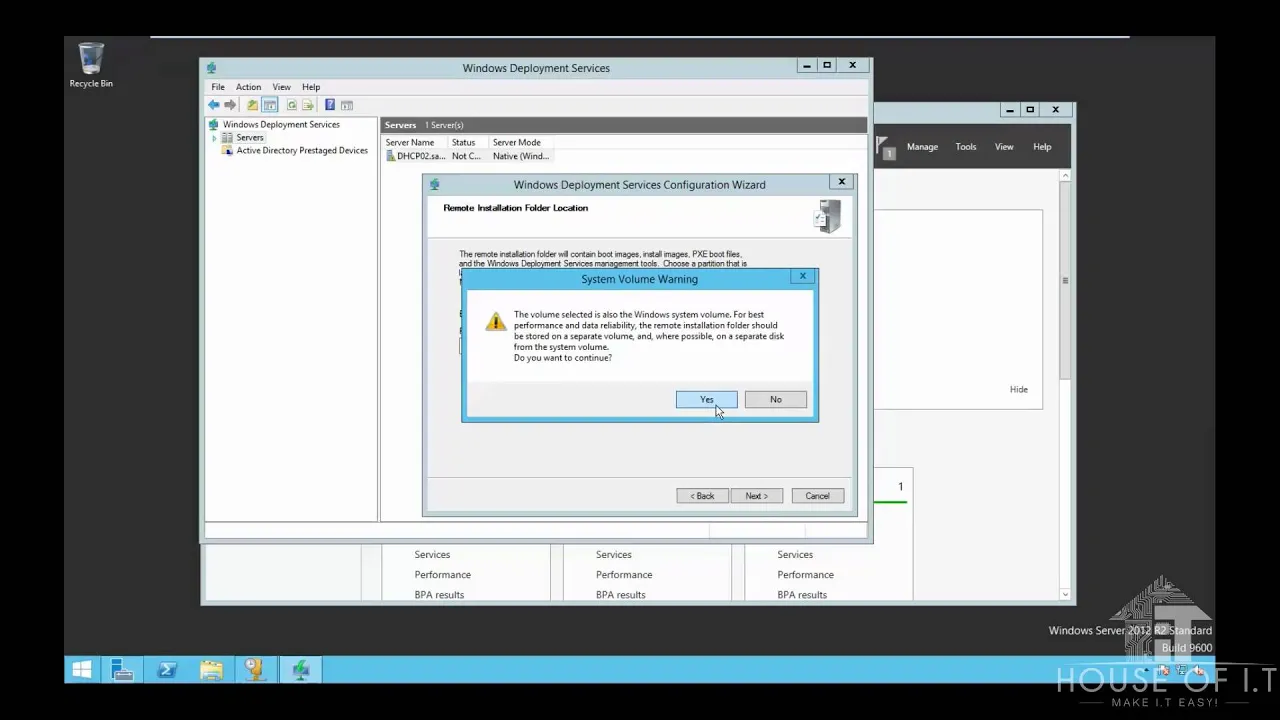
Task: Open the DHCP console taskbar icon
Action: click(x=255, y=670)
